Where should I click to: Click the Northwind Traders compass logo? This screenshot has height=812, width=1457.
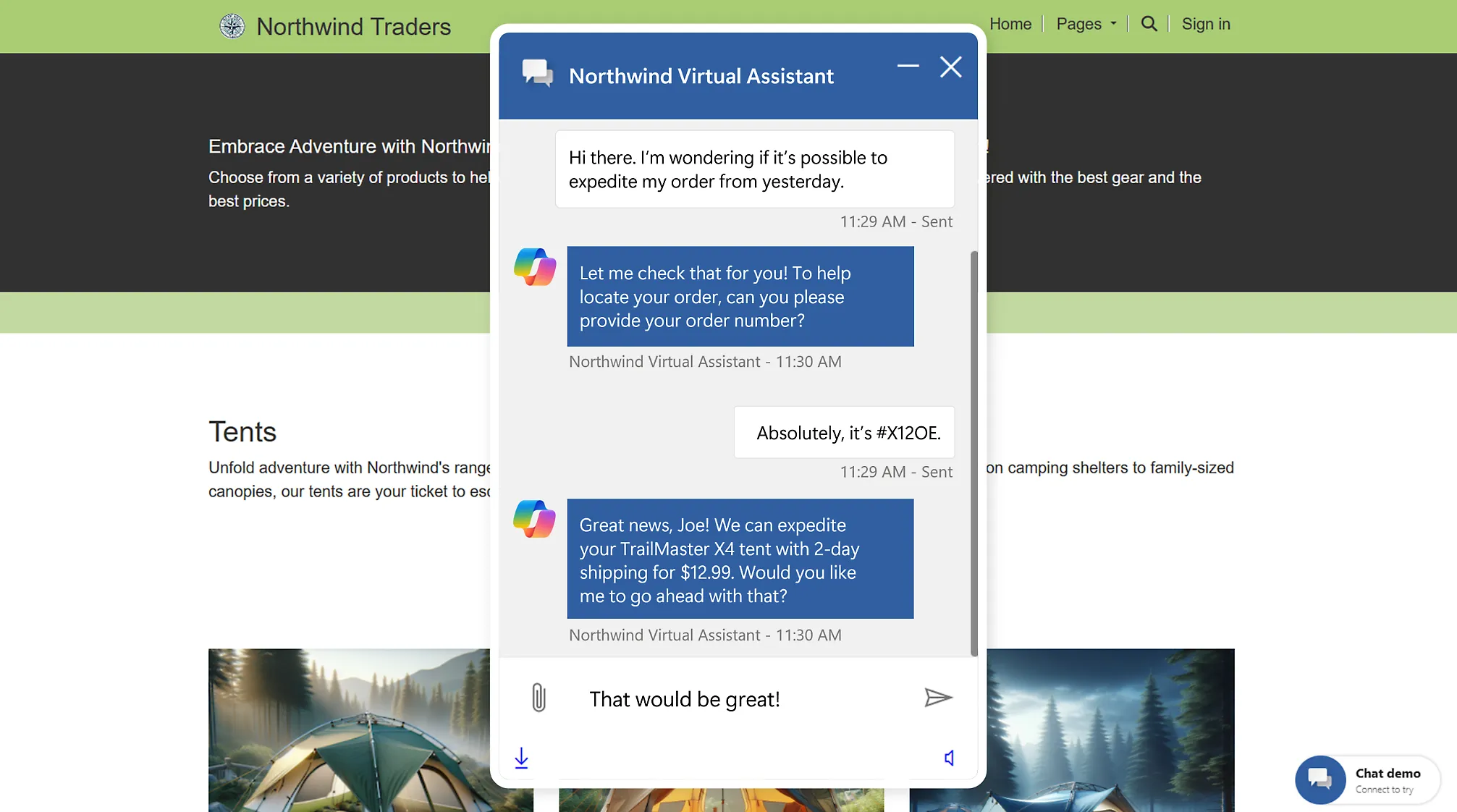coord(232,26)
